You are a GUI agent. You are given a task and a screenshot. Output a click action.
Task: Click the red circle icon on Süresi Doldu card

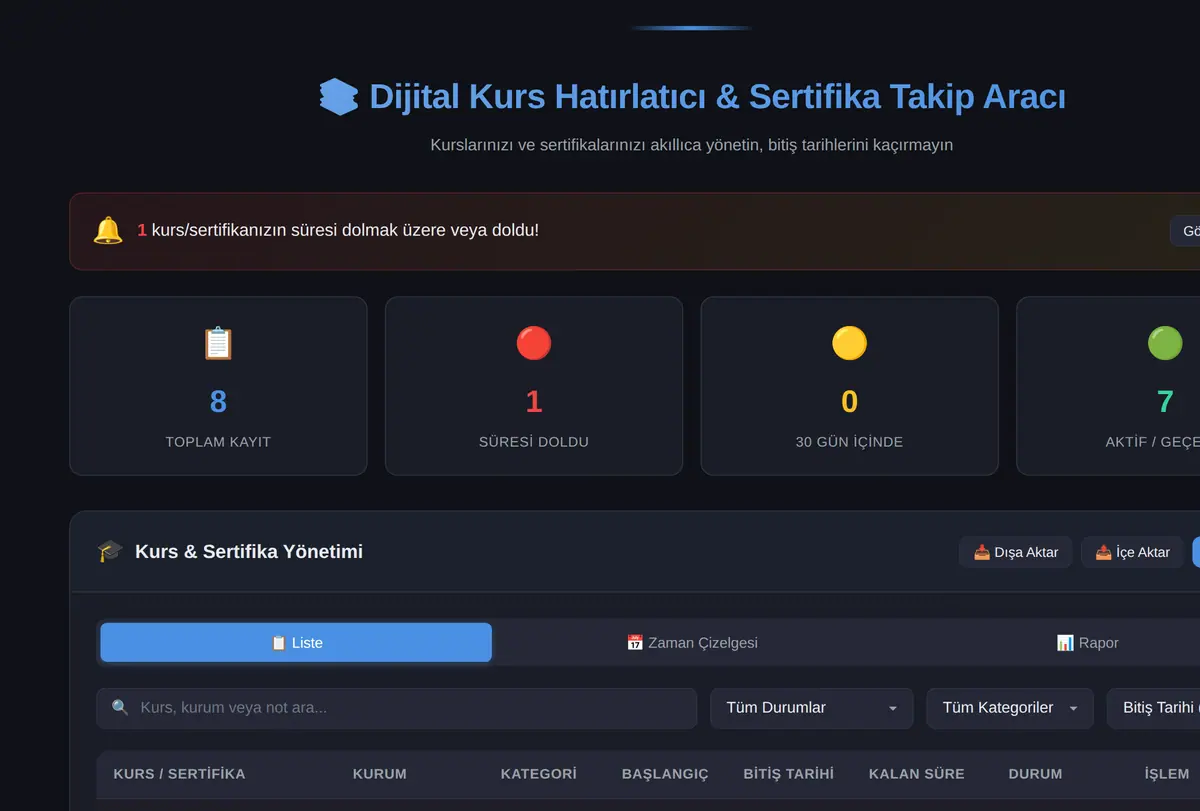(x=534, y=343)
